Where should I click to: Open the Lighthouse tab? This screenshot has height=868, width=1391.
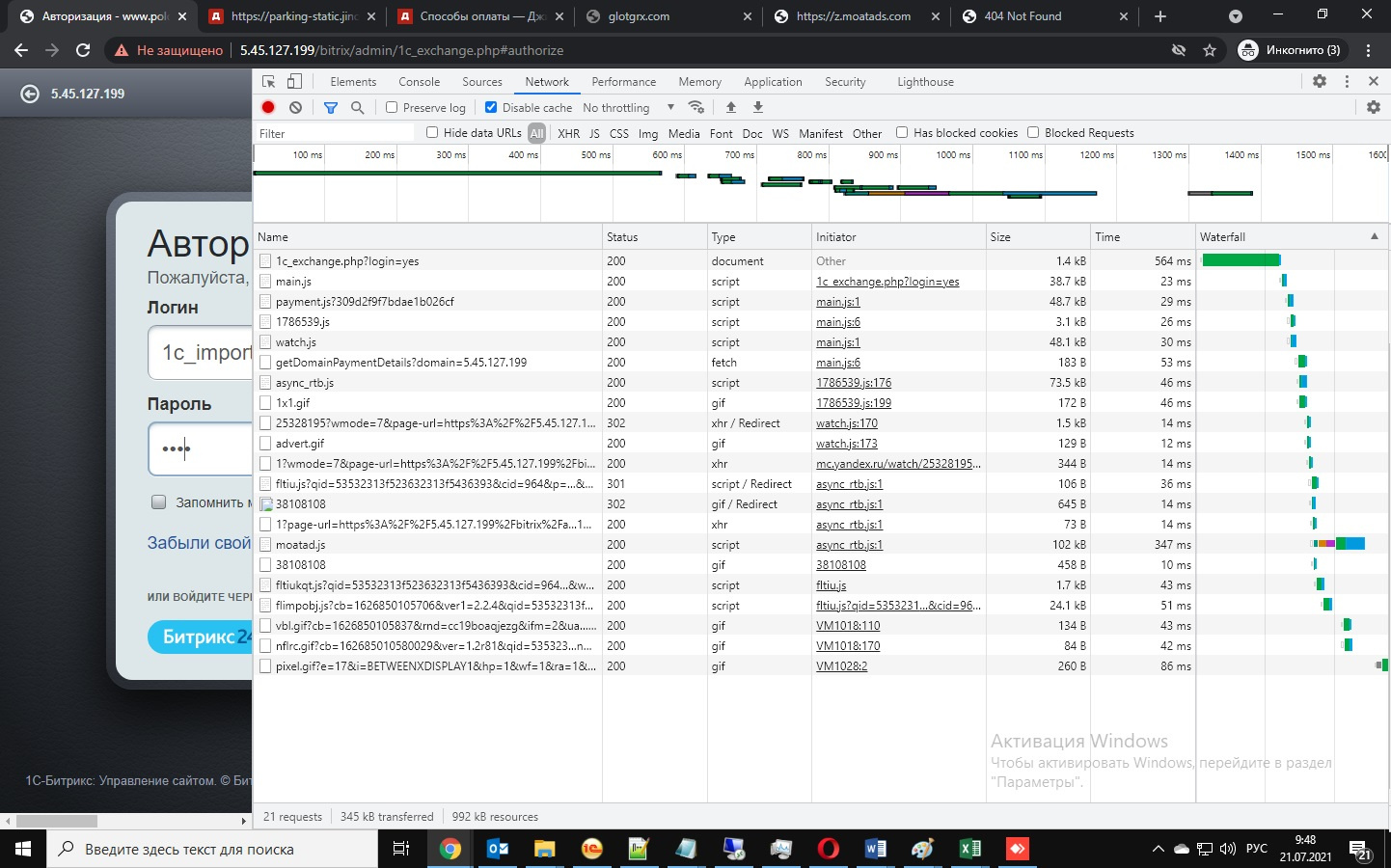(x=925, y=82)
